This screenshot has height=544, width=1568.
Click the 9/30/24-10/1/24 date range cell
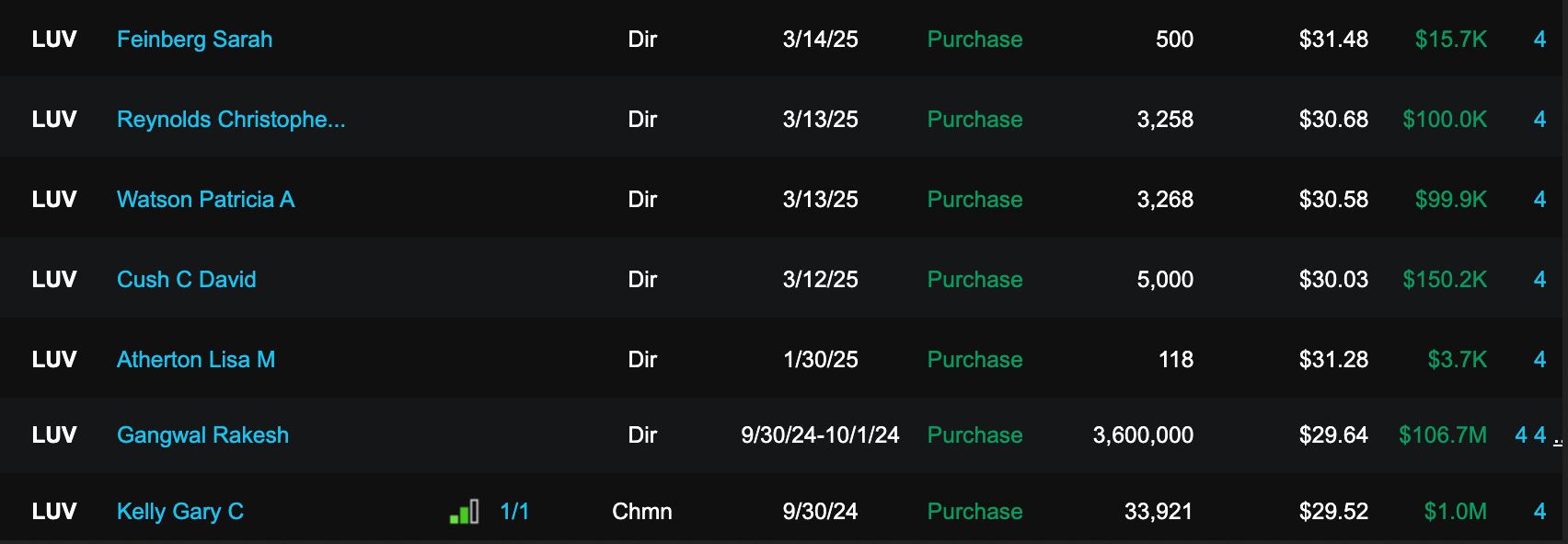(x=820, y=435)
